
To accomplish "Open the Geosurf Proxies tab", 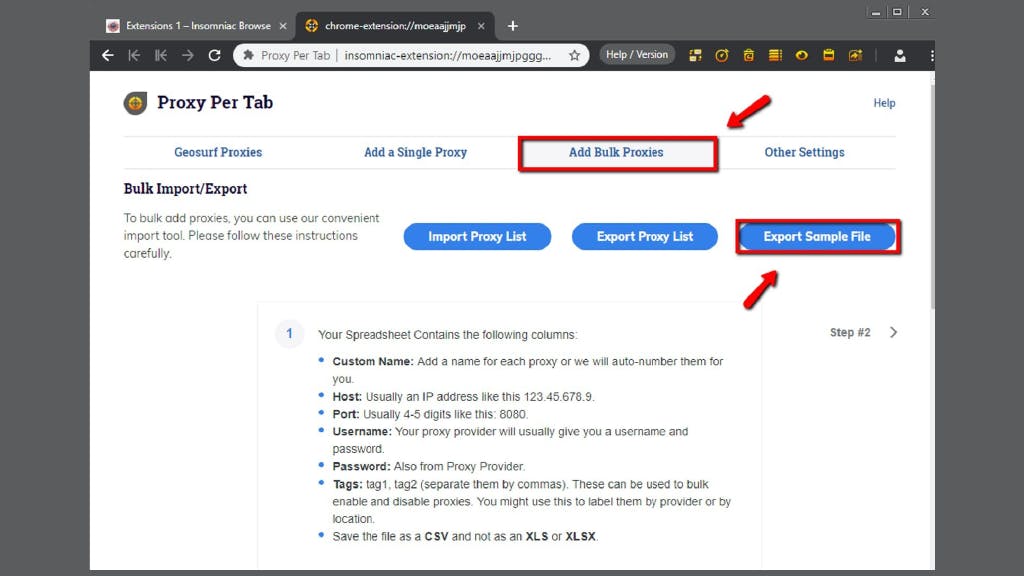I will tap(218, 152).
